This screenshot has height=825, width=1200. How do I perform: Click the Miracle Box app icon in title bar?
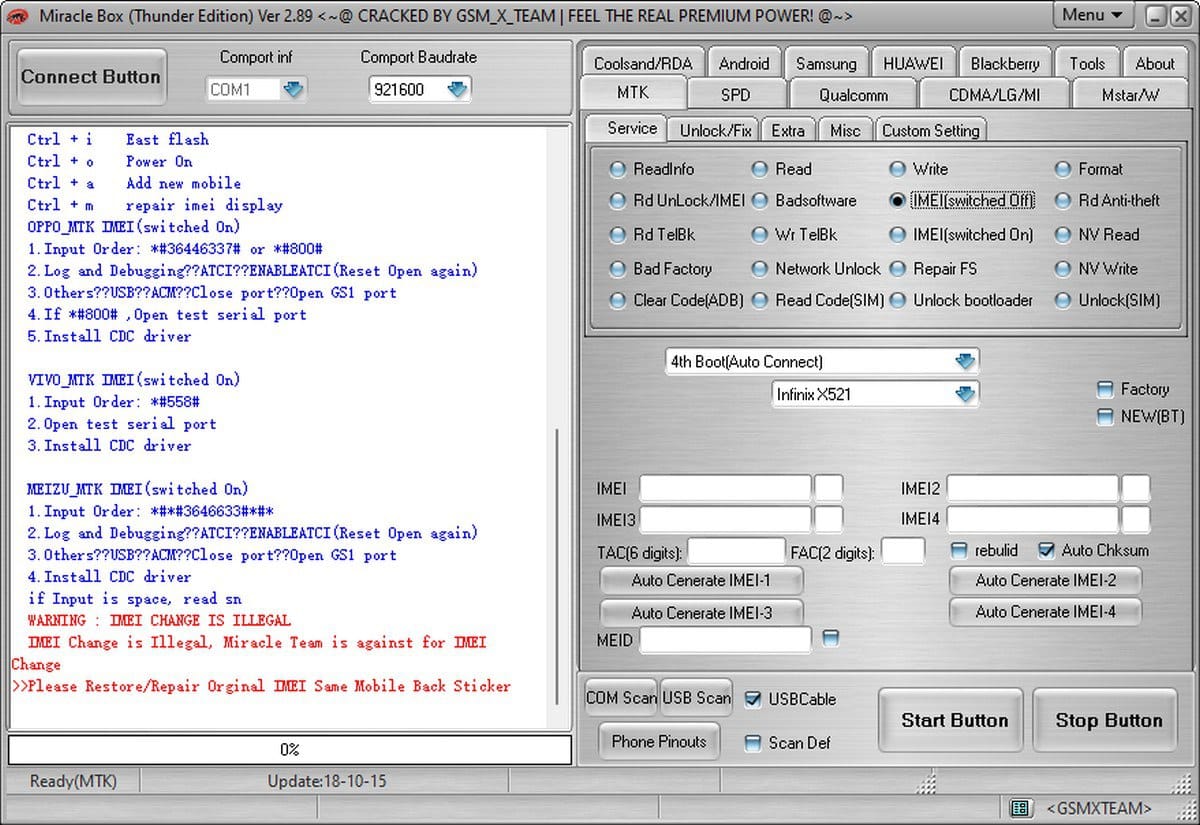coord(17,15)
